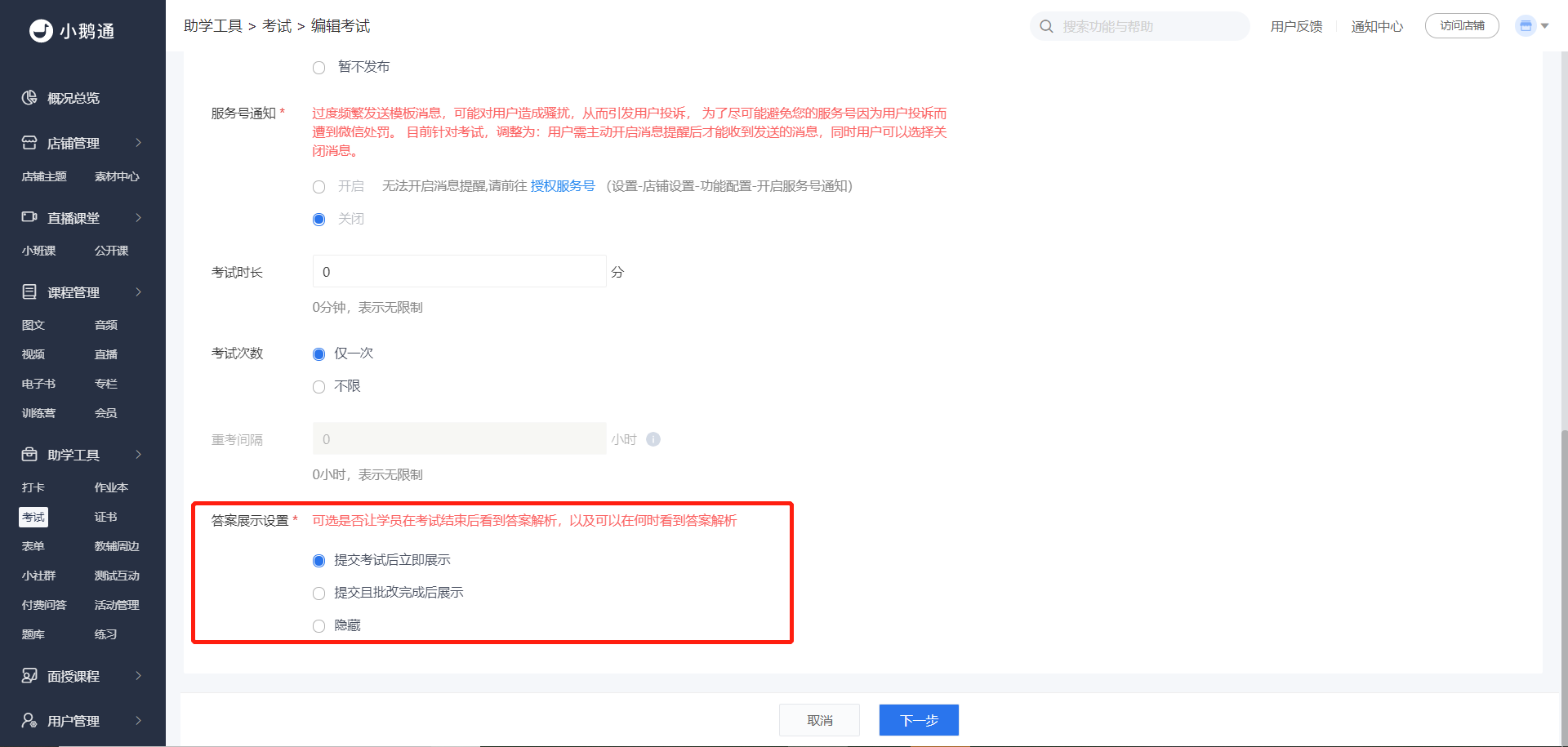Open 证书 sidebar item

coord(106,517)
